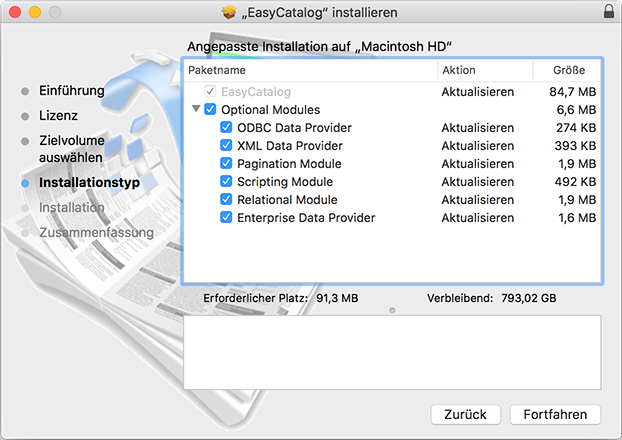Image resolution: width=622 pixels, height=440 pixels.
Task: Click the greyed-out EasyCatalog checkbox
Action: coord(210,91)
